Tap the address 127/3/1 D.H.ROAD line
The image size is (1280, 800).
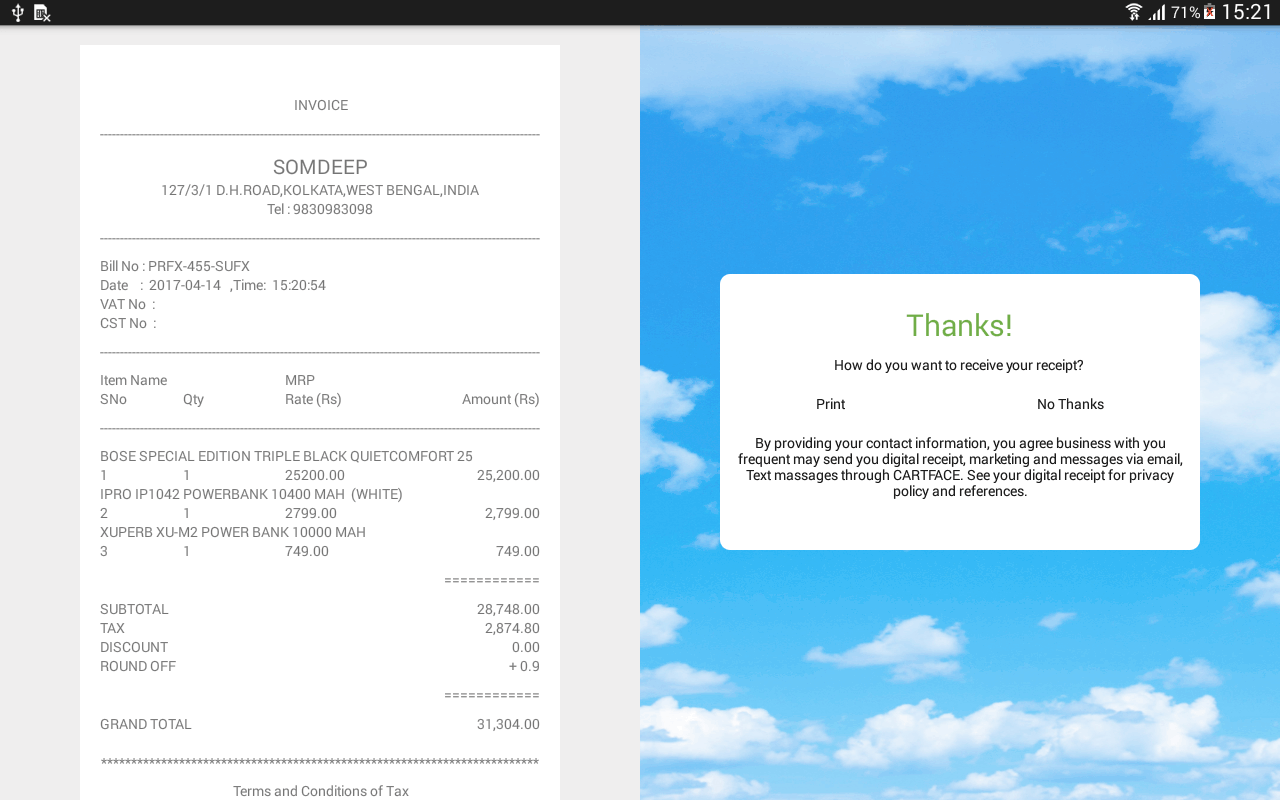tap(320, 190)
